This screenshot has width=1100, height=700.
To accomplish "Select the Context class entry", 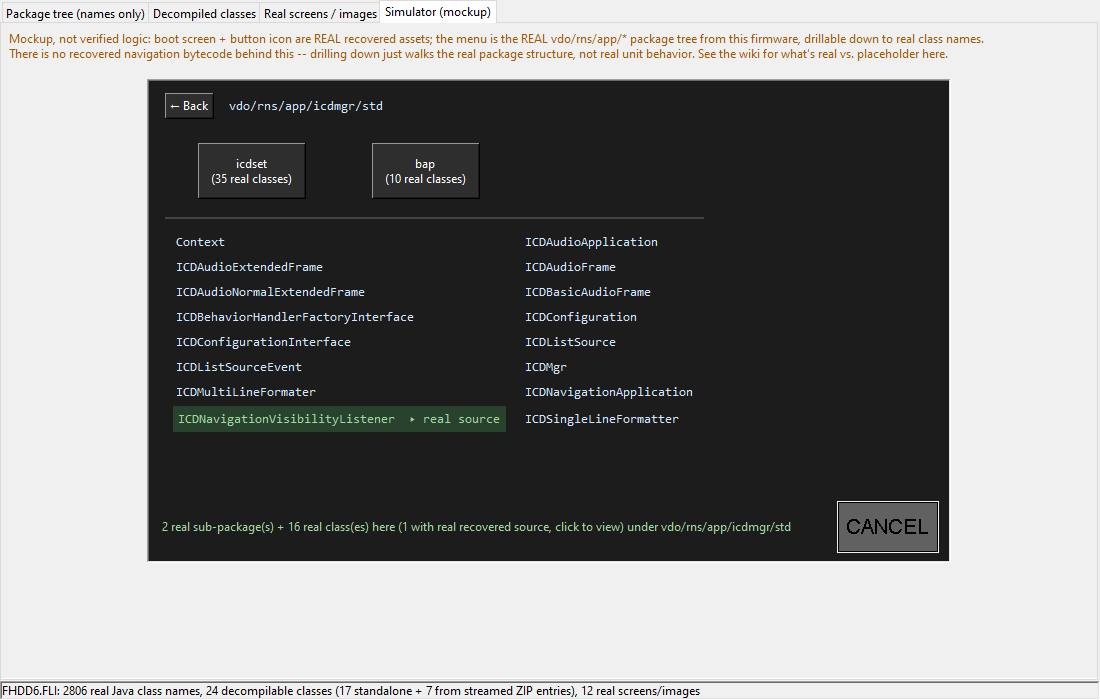I will pyautogui.click(x=200, y=242).
